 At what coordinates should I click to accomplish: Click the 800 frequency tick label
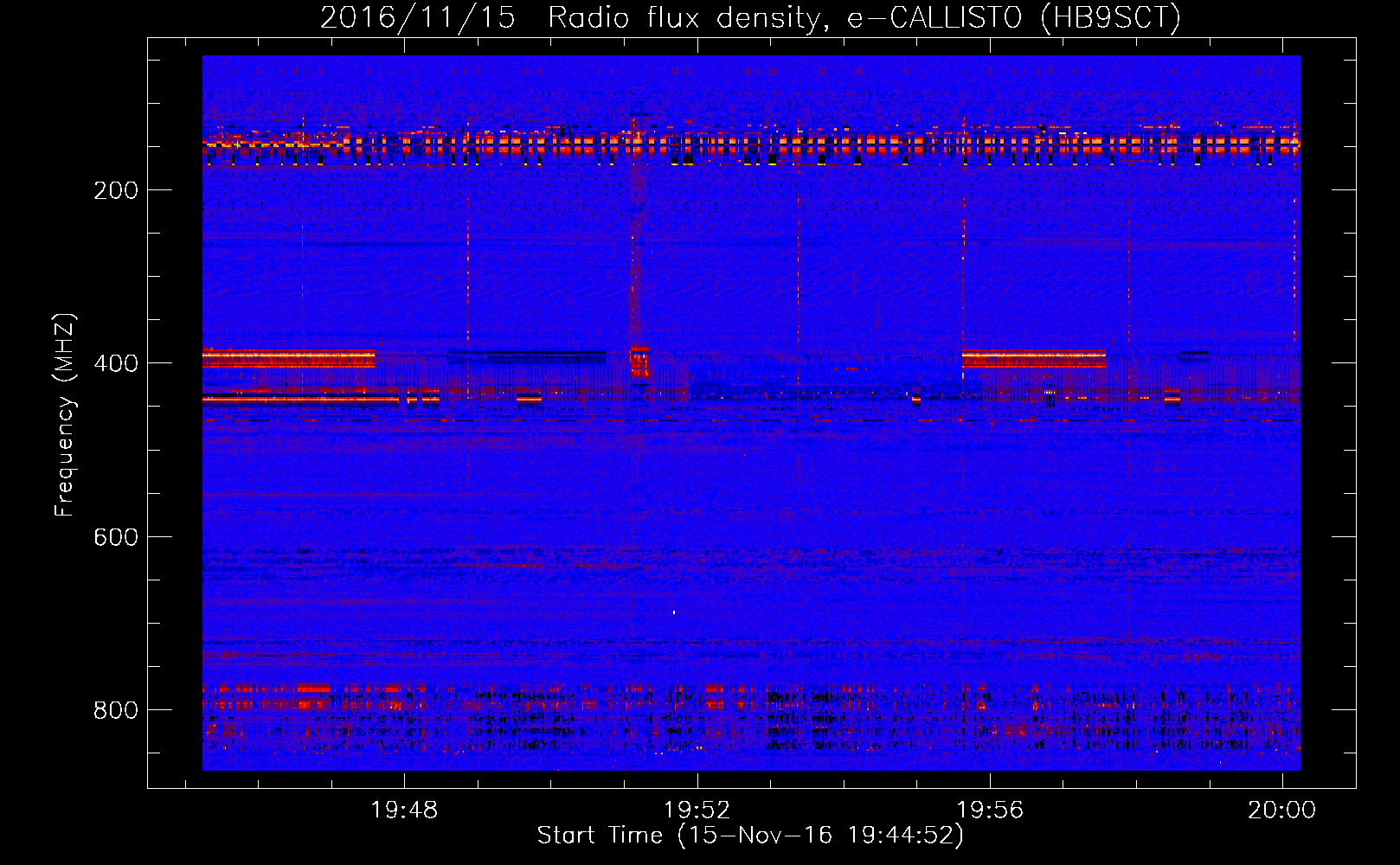coord(116,710)
